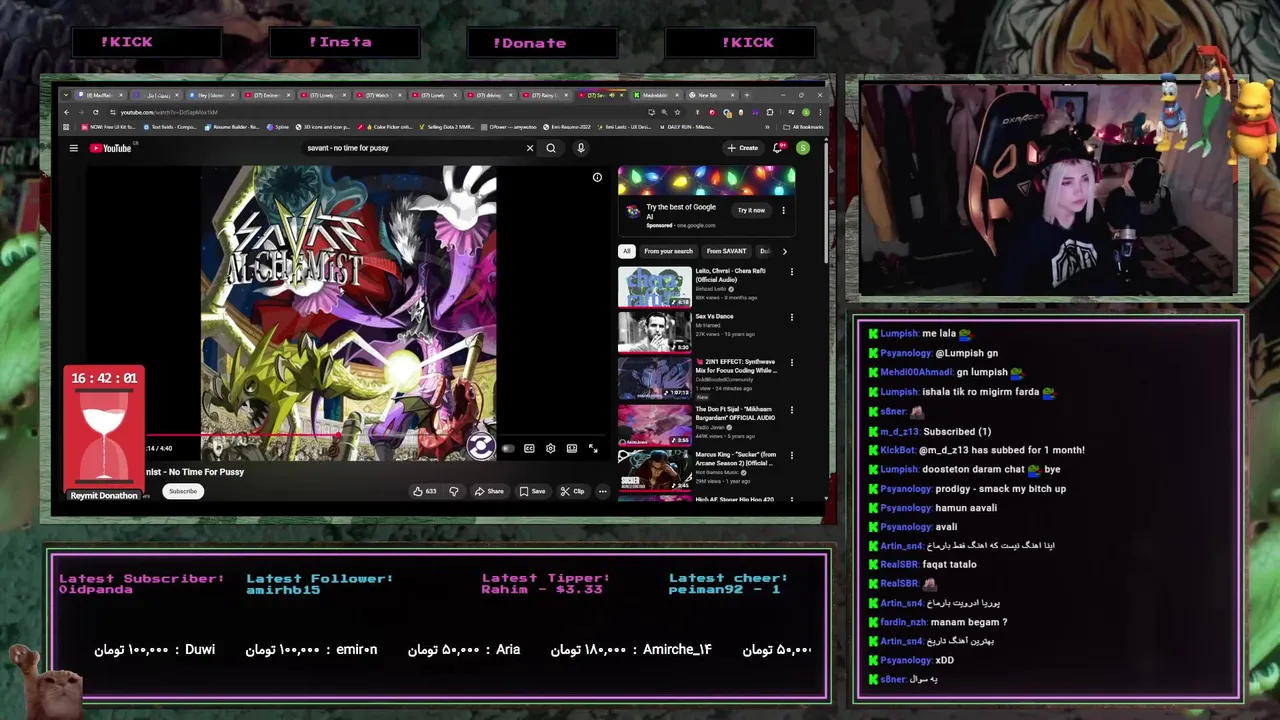Like the video showing 633 likes
The width and height of the screenshot is (1280, 720).
(425, 491)
